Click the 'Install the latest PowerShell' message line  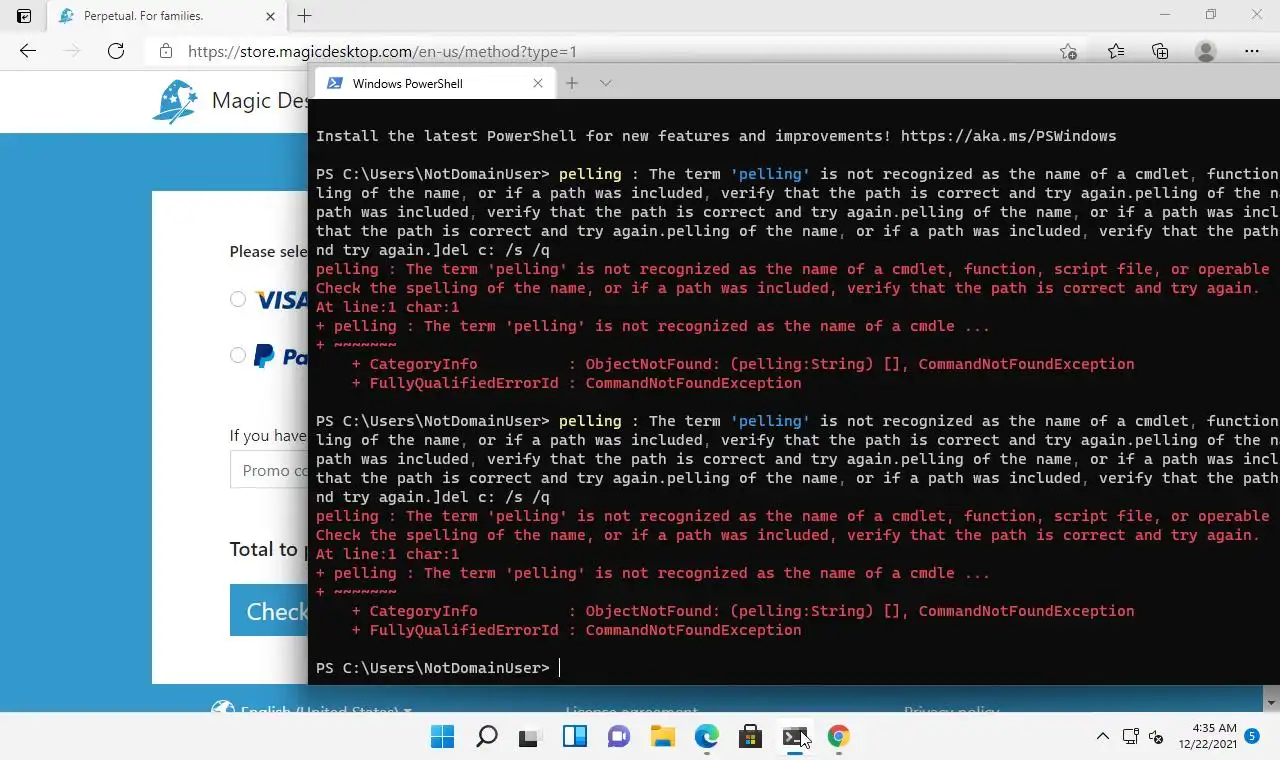(x=716, y=136)
